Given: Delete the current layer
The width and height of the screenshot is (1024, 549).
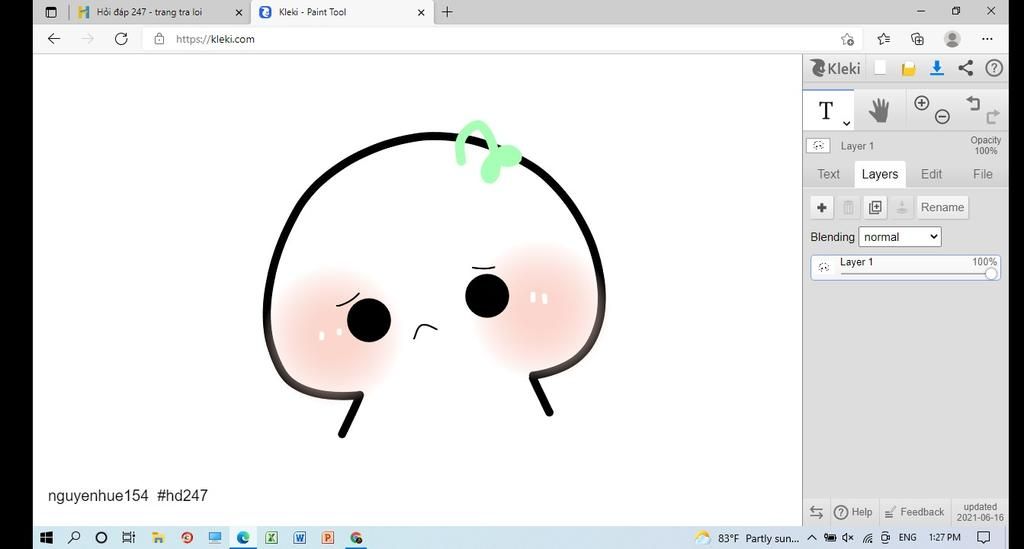Looking at the screenshot, I should (x=848, y=208).
